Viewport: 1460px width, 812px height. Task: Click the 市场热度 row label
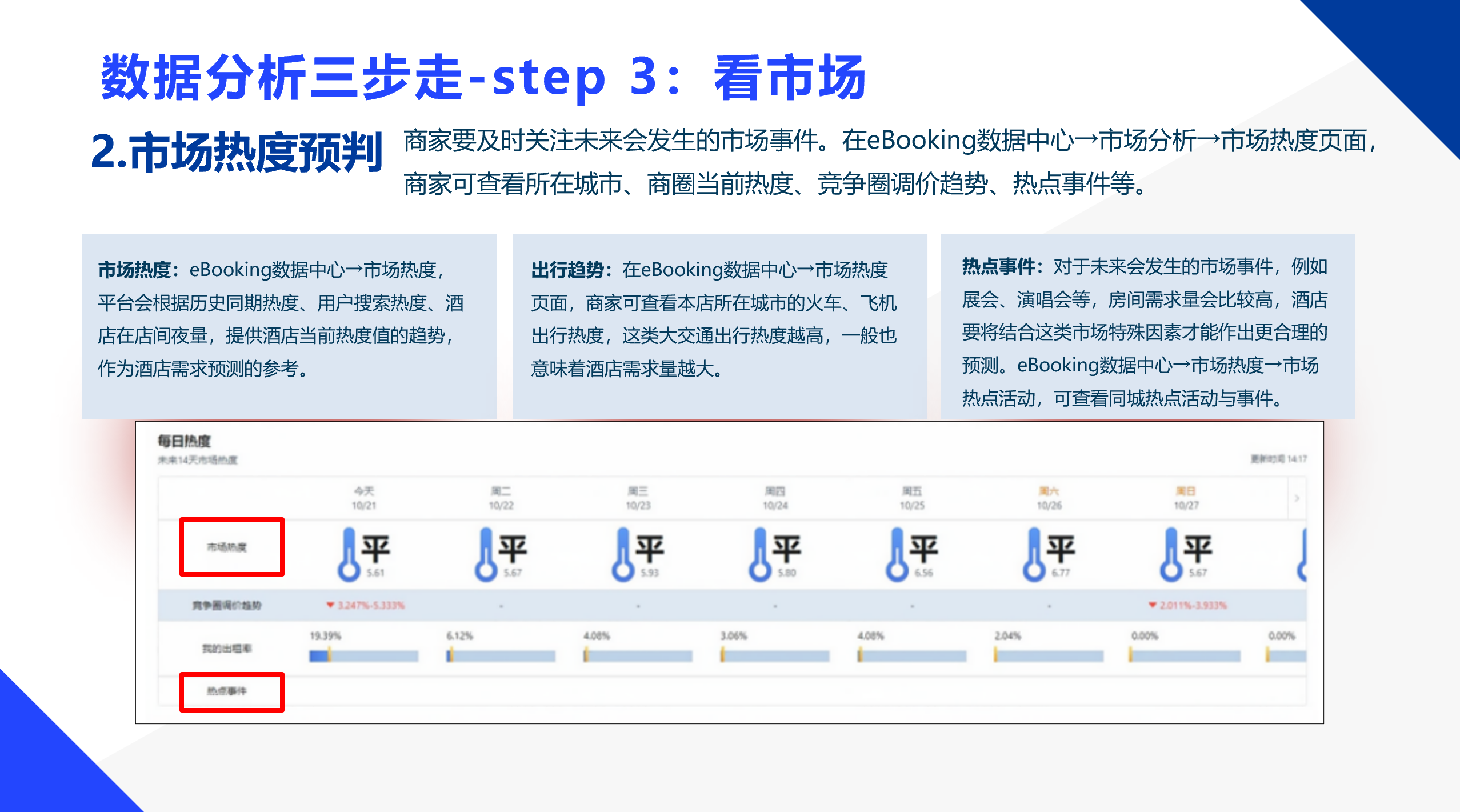(x=227, y=547)
